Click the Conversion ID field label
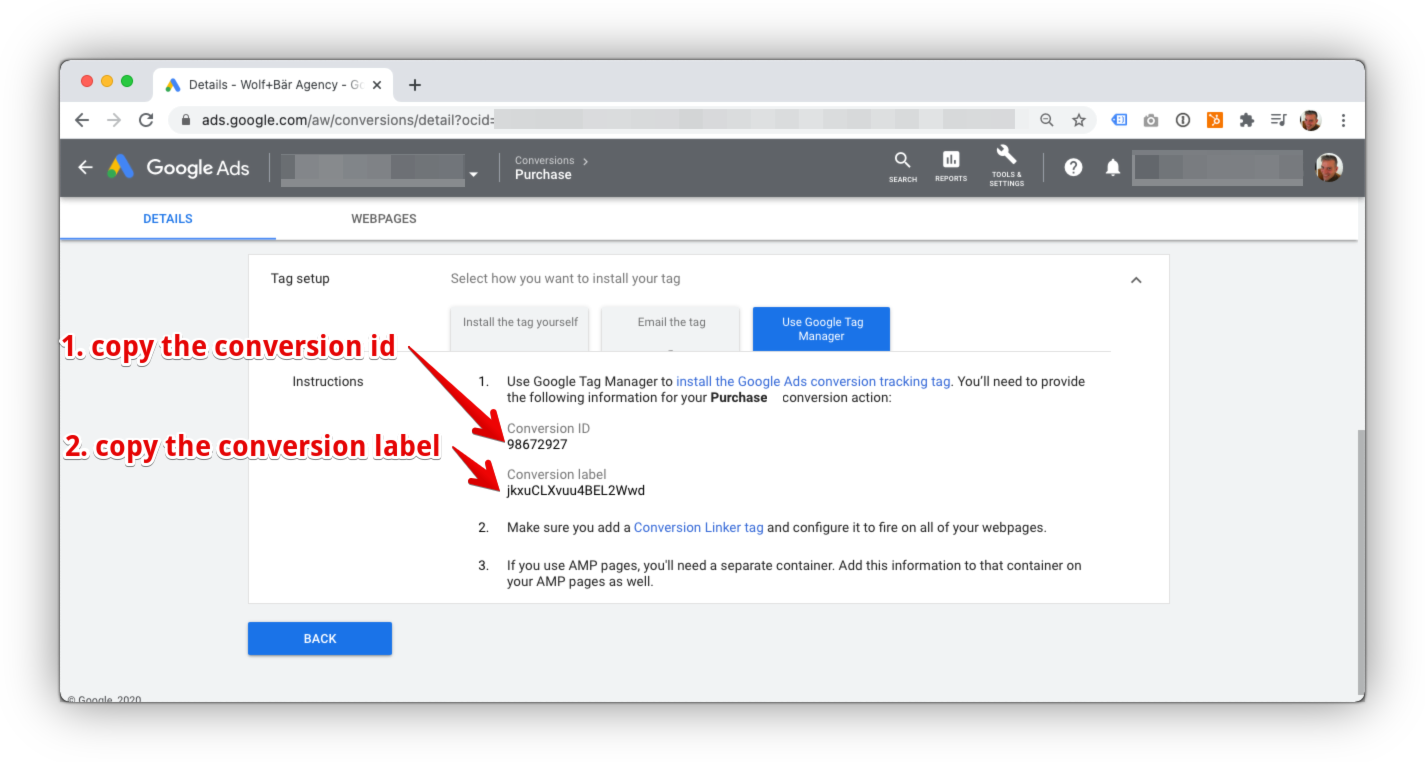Image resolution: width=1425 pixels, height=762 pixels. pyautogui.click(x=548, y=428)
